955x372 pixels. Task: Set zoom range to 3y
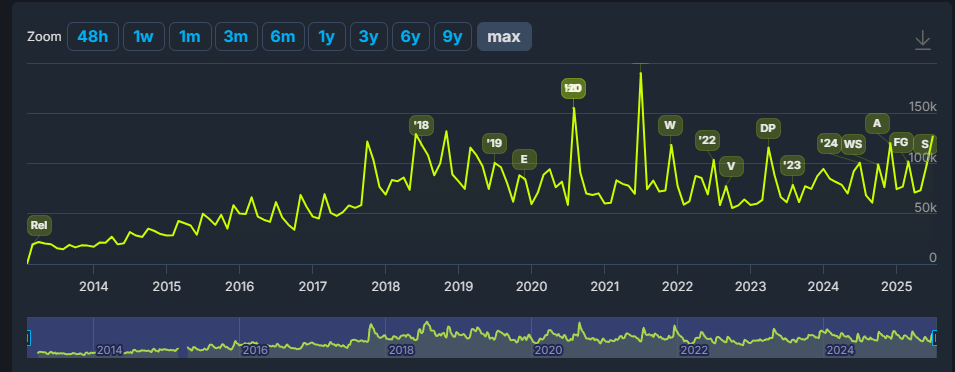368,37
